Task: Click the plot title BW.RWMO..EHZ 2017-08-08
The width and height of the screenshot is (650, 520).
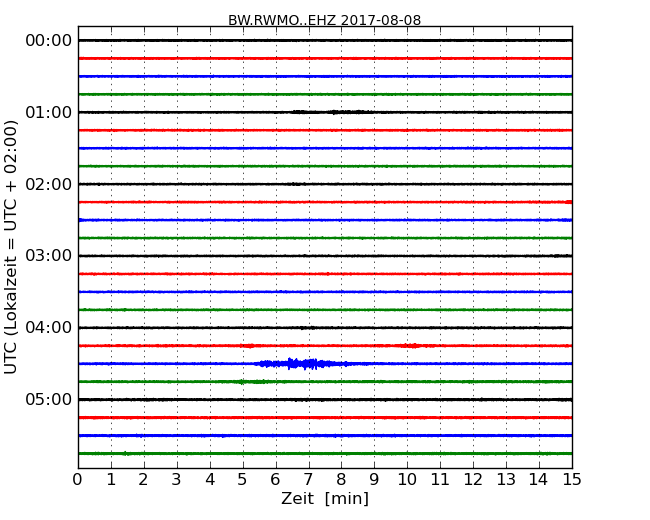Action: [325, 20]
